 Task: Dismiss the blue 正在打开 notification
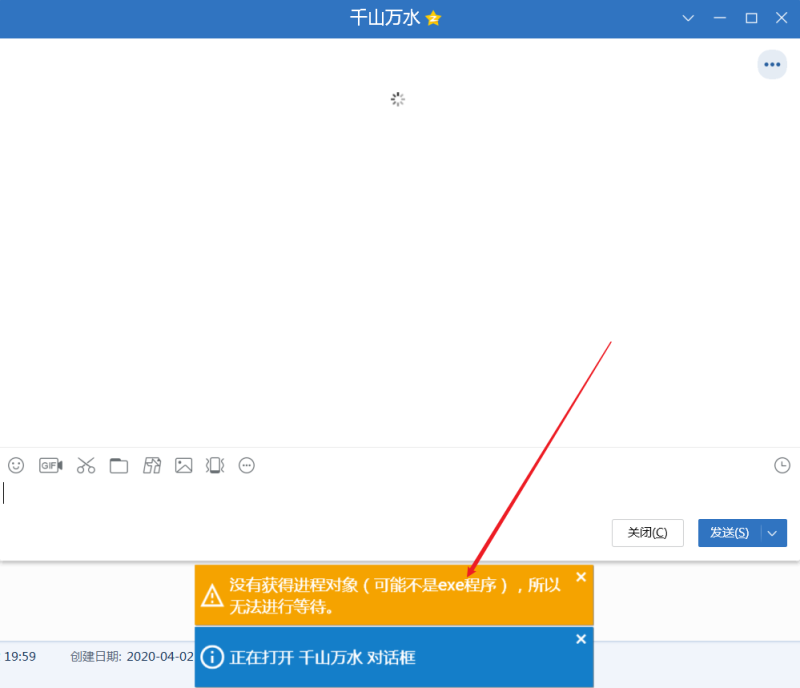click(581, 638)
